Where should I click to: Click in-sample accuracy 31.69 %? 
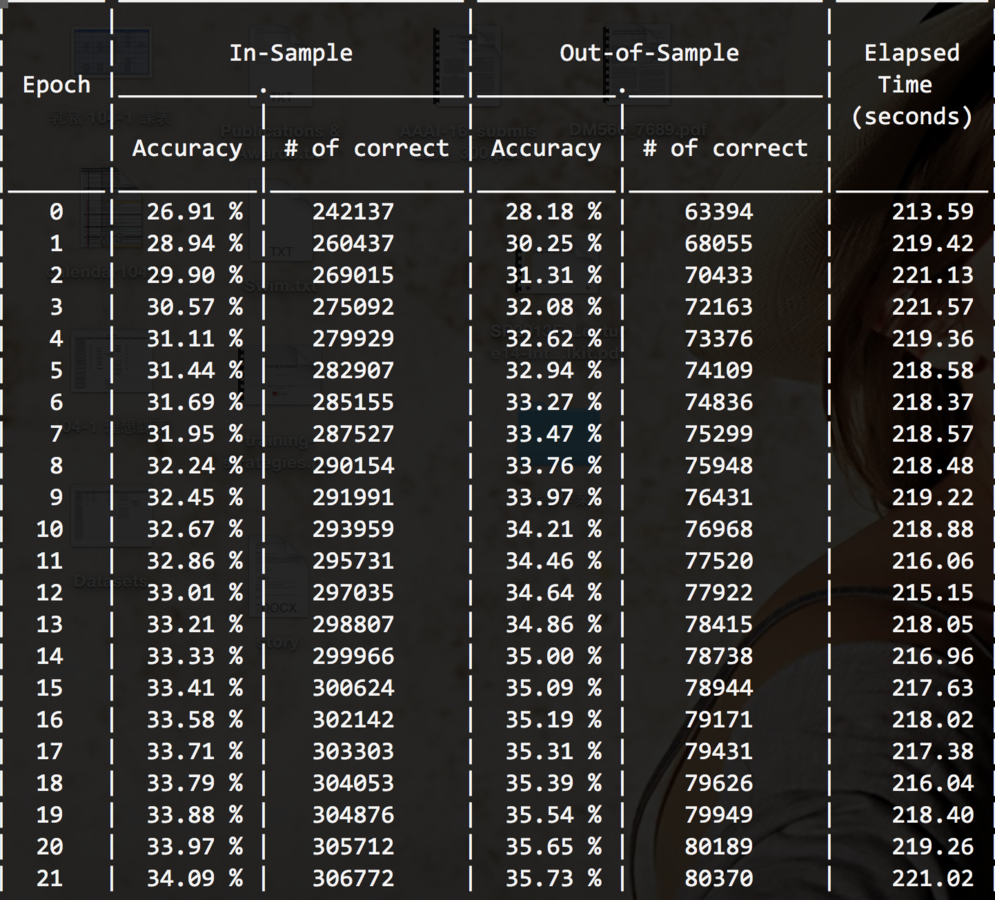coord(195,402)
